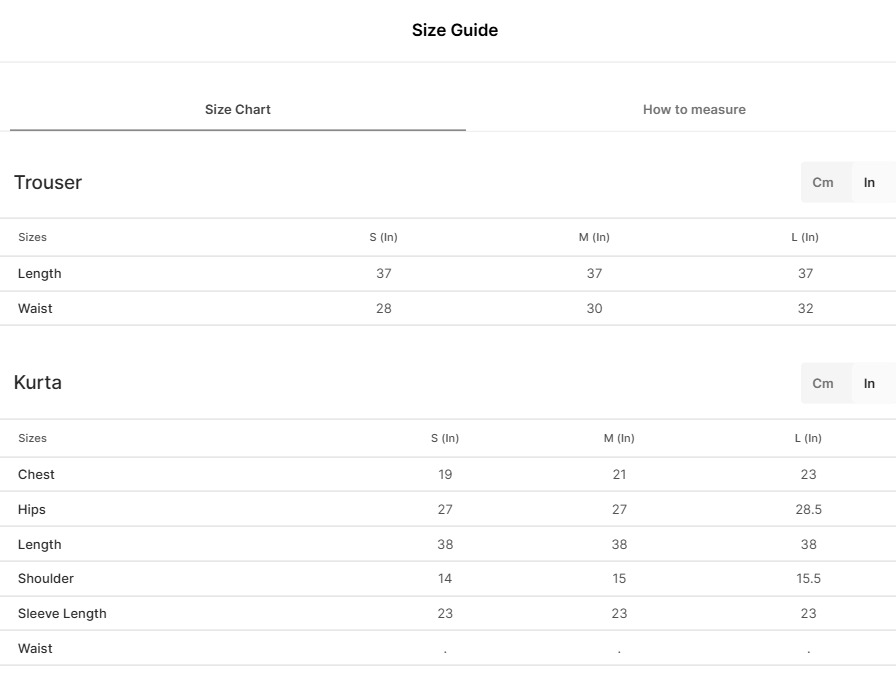Click the Trouser Waist row label

[x=35, y=308]
